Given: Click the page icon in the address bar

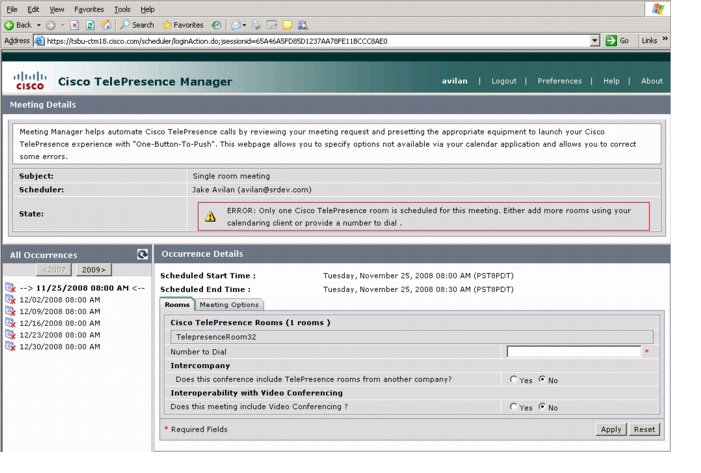Looking at the screenshot, I should (x=40, y=41).
